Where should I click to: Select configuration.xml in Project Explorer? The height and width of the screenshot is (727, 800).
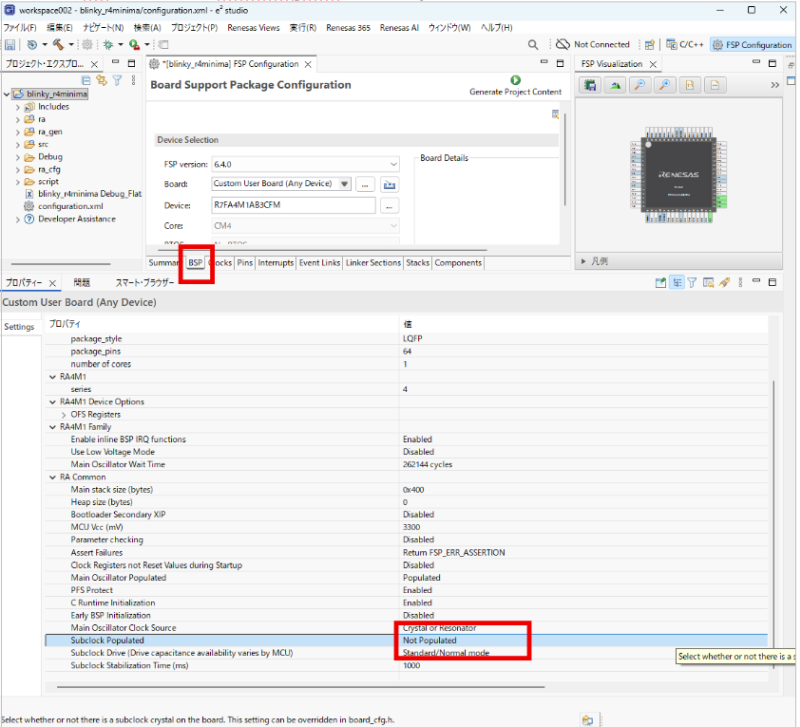pyautogui.click(x=70, y=206)
